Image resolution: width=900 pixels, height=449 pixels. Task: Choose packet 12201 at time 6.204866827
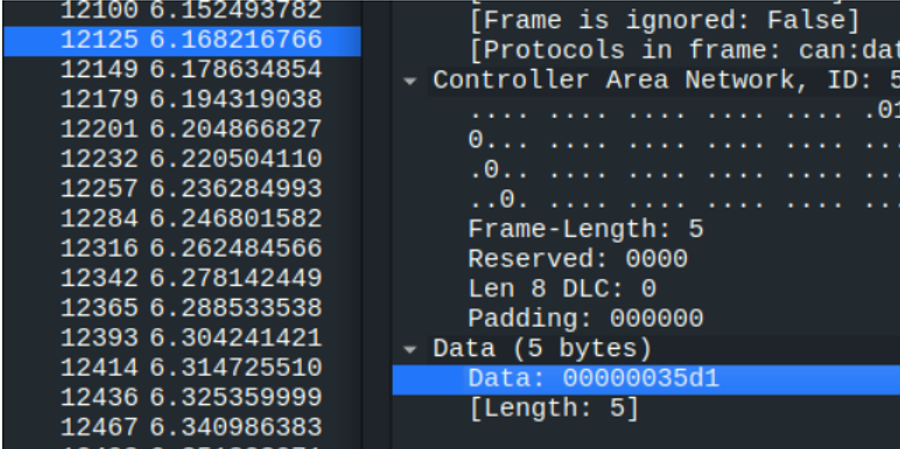tap(190, 129)
